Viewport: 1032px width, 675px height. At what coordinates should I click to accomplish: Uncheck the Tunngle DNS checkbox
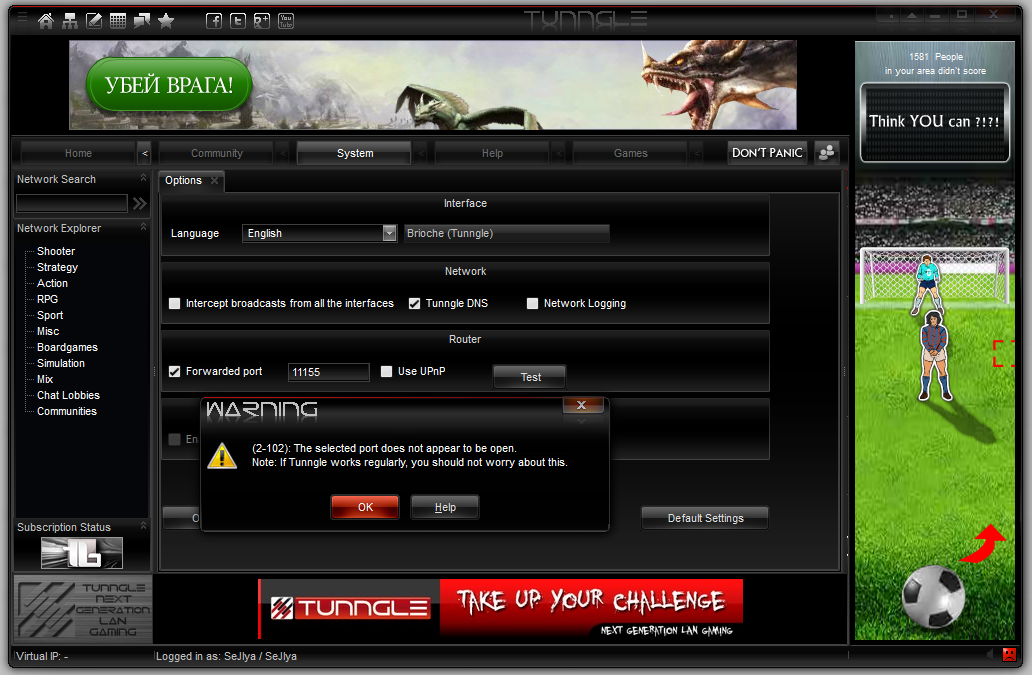(x=415, y=303)
